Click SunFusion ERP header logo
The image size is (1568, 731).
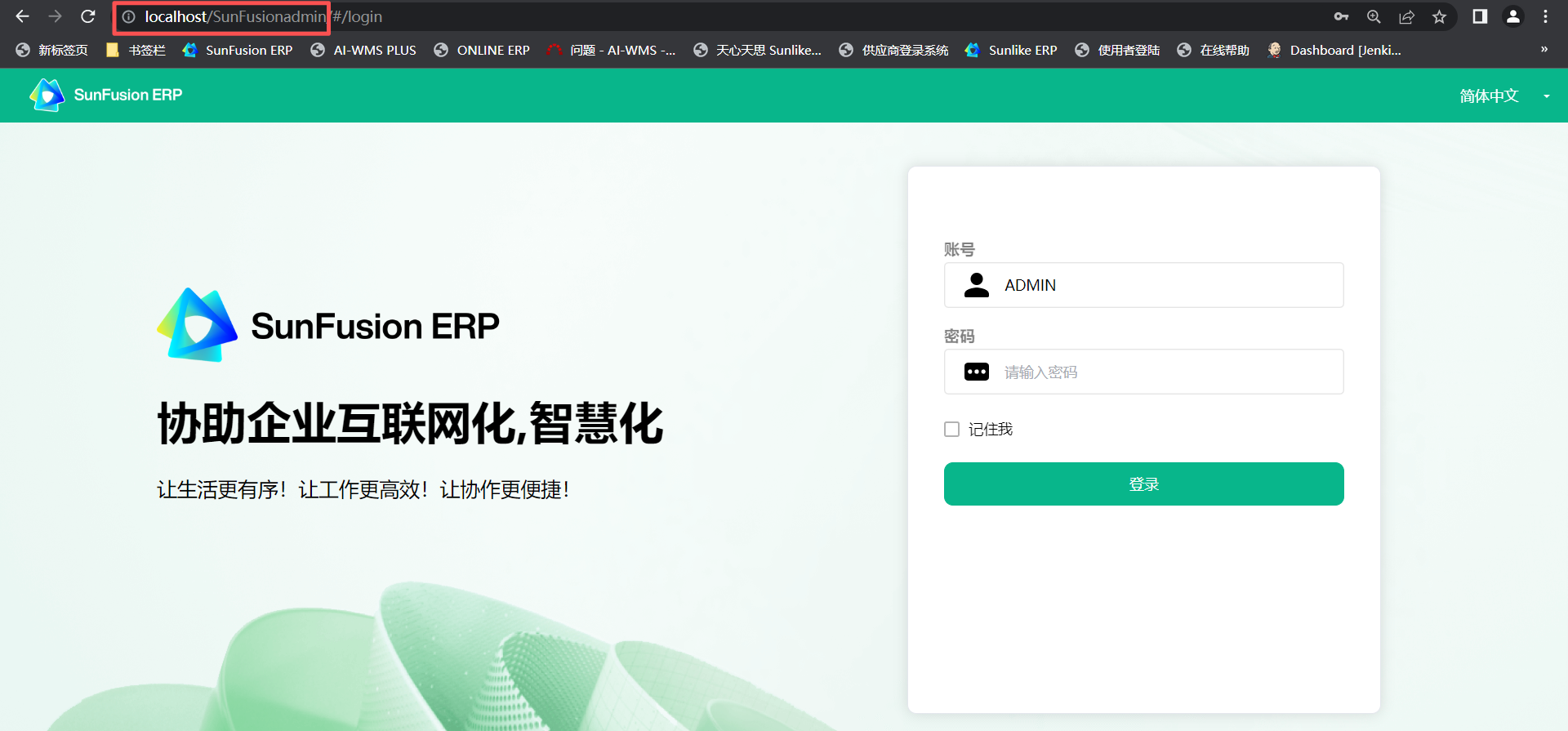(106, 95)
